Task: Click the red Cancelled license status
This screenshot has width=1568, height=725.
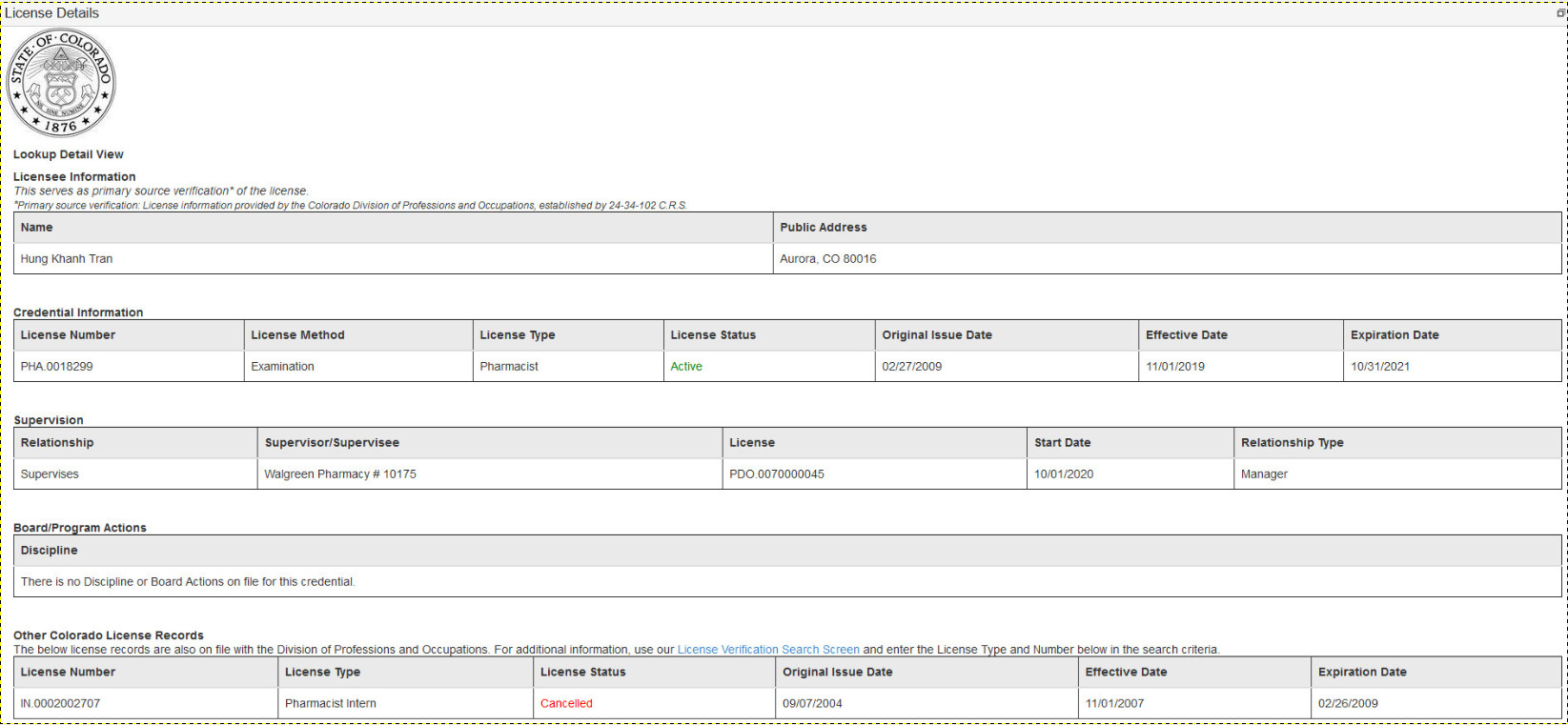Action: click(x=566, y=704)
